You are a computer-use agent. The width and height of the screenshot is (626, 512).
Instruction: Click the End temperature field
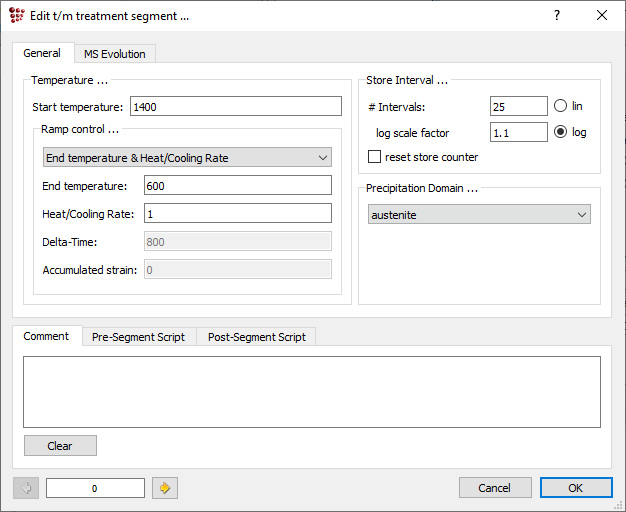pos(237,185)
